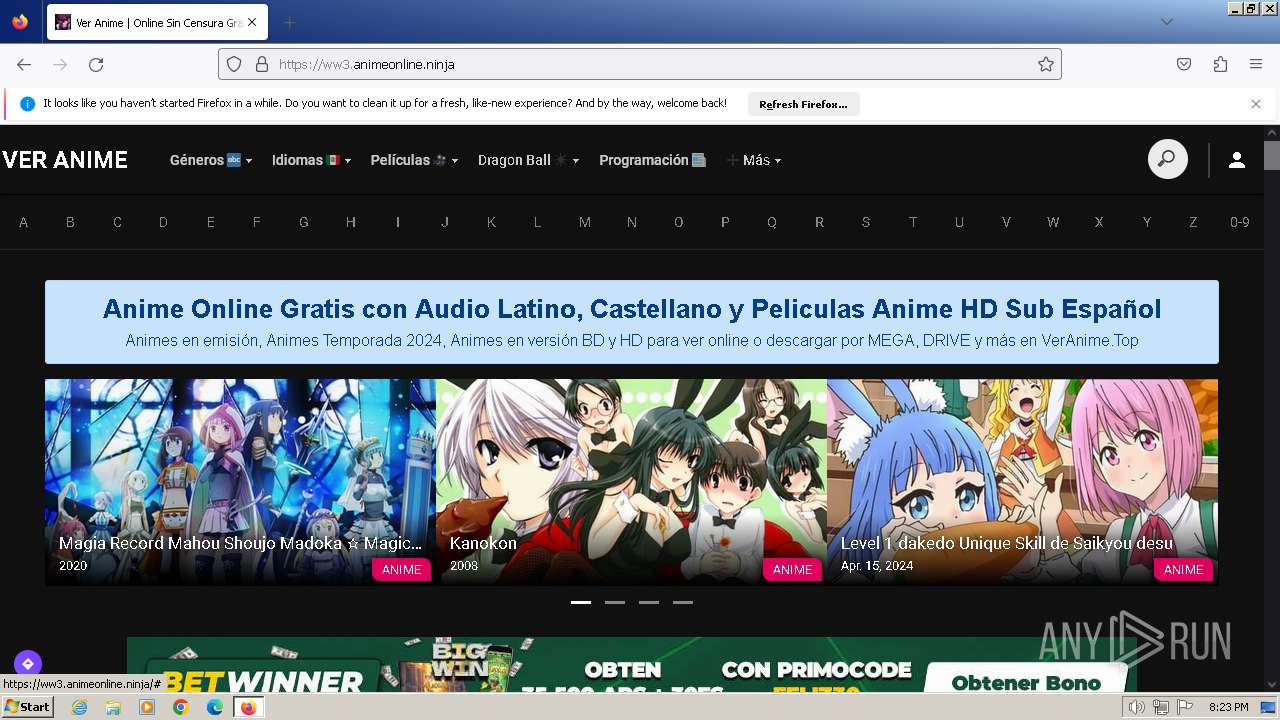
Task: Expand the Películas dropdown menu
Action: tap(414, 160)
